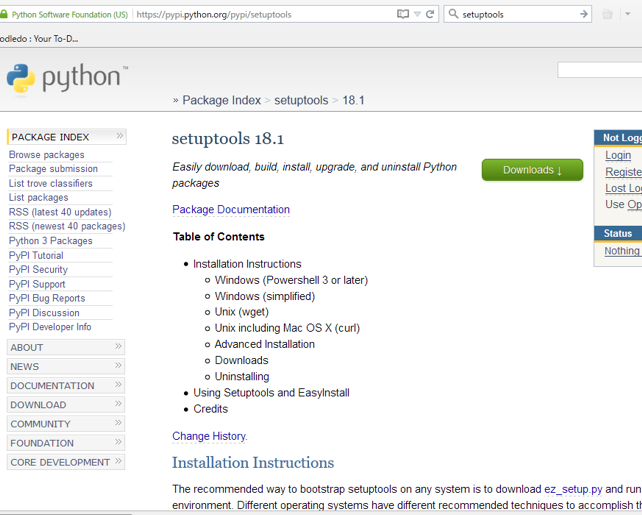
Task: Open Python 3 Packages link
Action: [x=51, y=241]
